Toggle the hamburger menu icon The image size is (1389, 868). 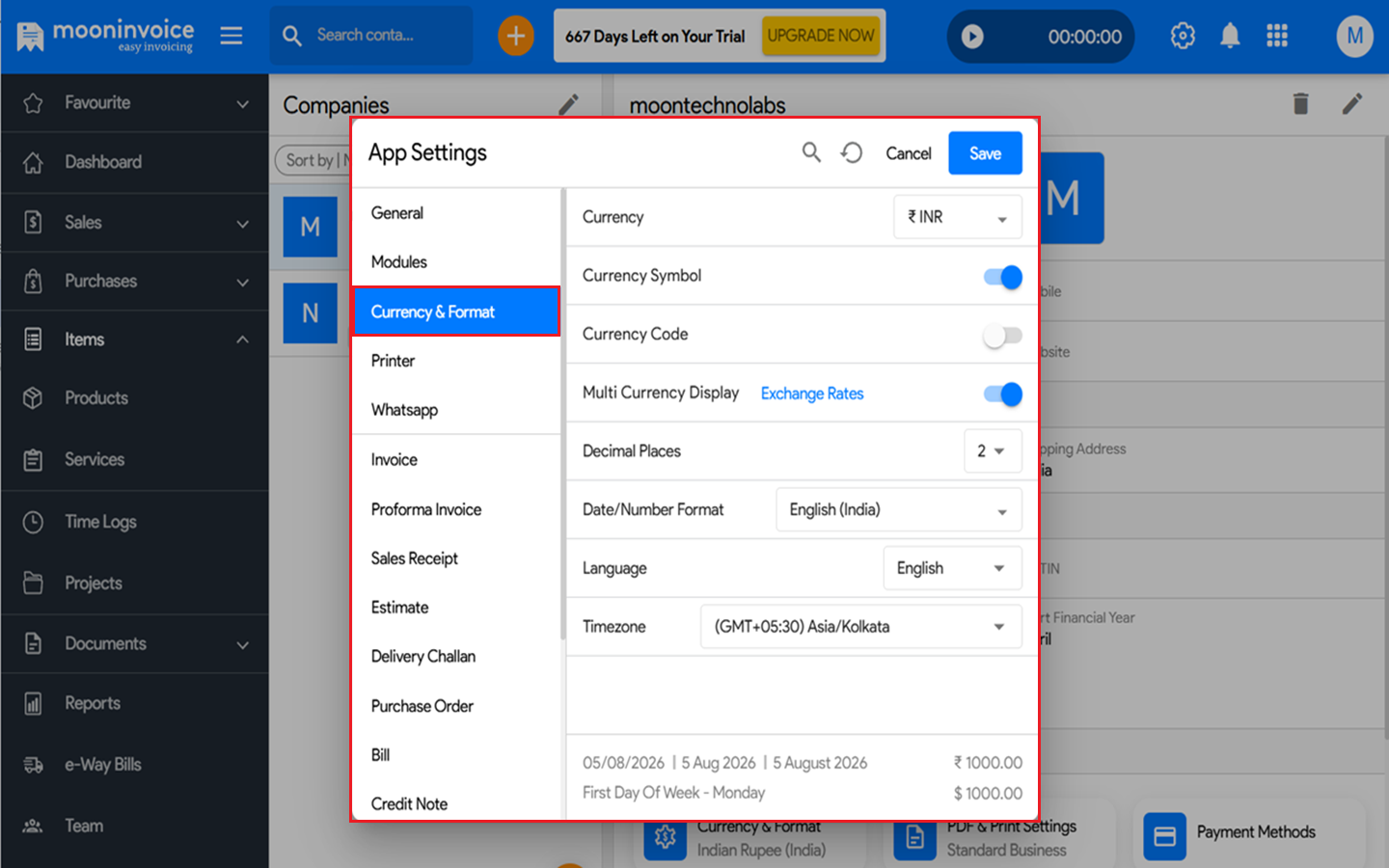231,36
